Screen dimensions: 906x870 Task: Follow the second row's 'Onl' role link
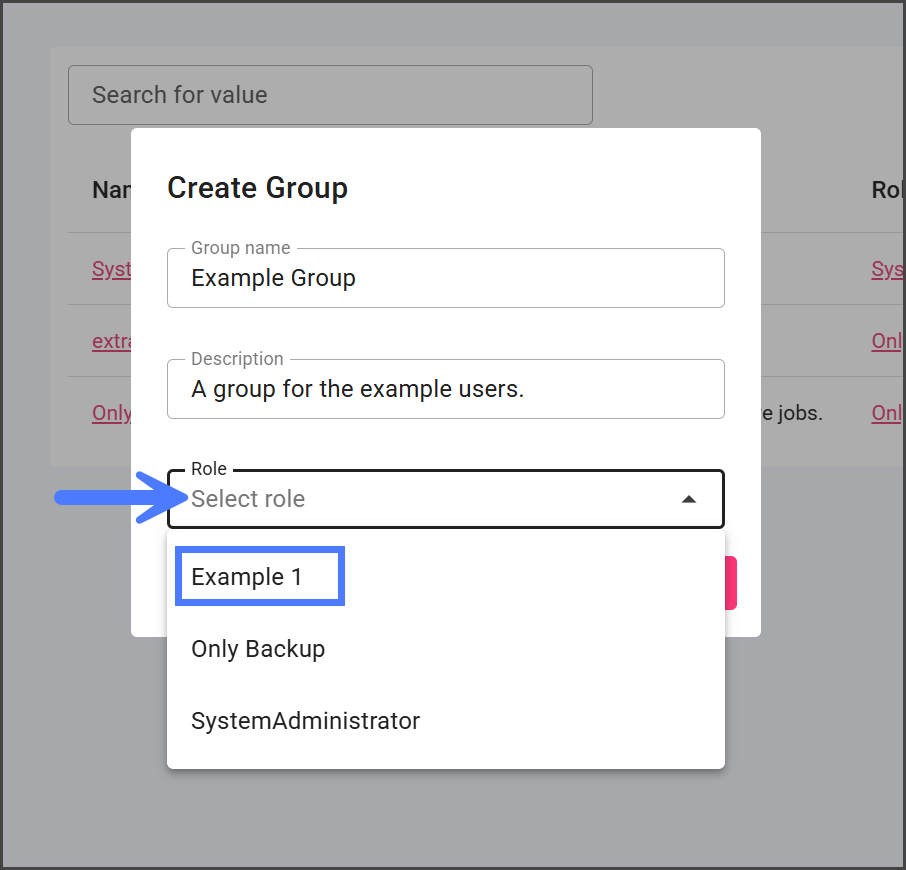click(887, 341)
